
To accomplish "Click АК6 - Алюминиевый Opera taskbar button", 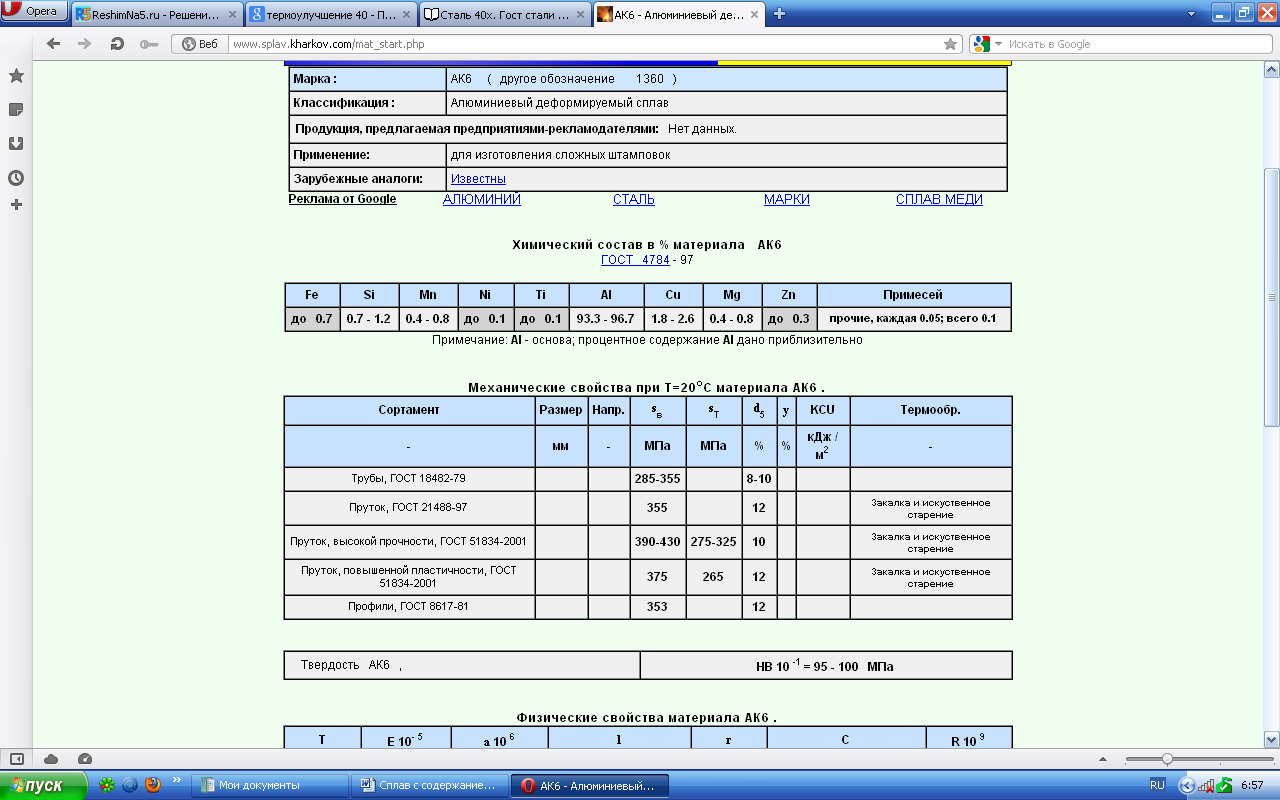I will tap(590, 785).
